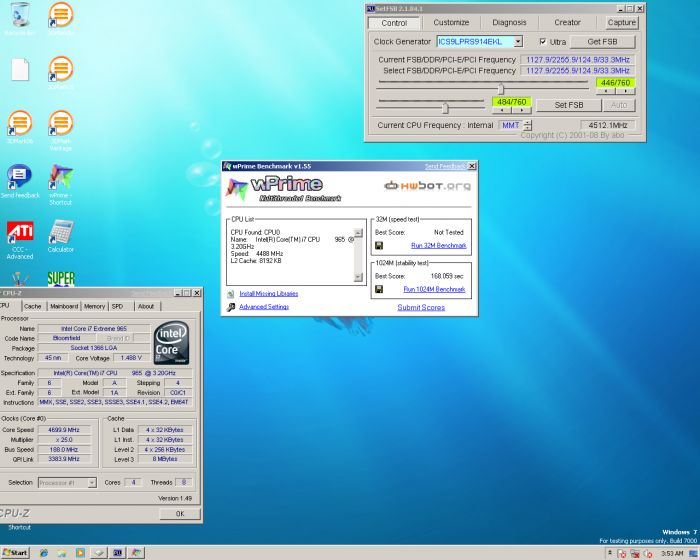Click the Install Missing Libraries icon
700x560 pixels.
(x=231, y=294)
